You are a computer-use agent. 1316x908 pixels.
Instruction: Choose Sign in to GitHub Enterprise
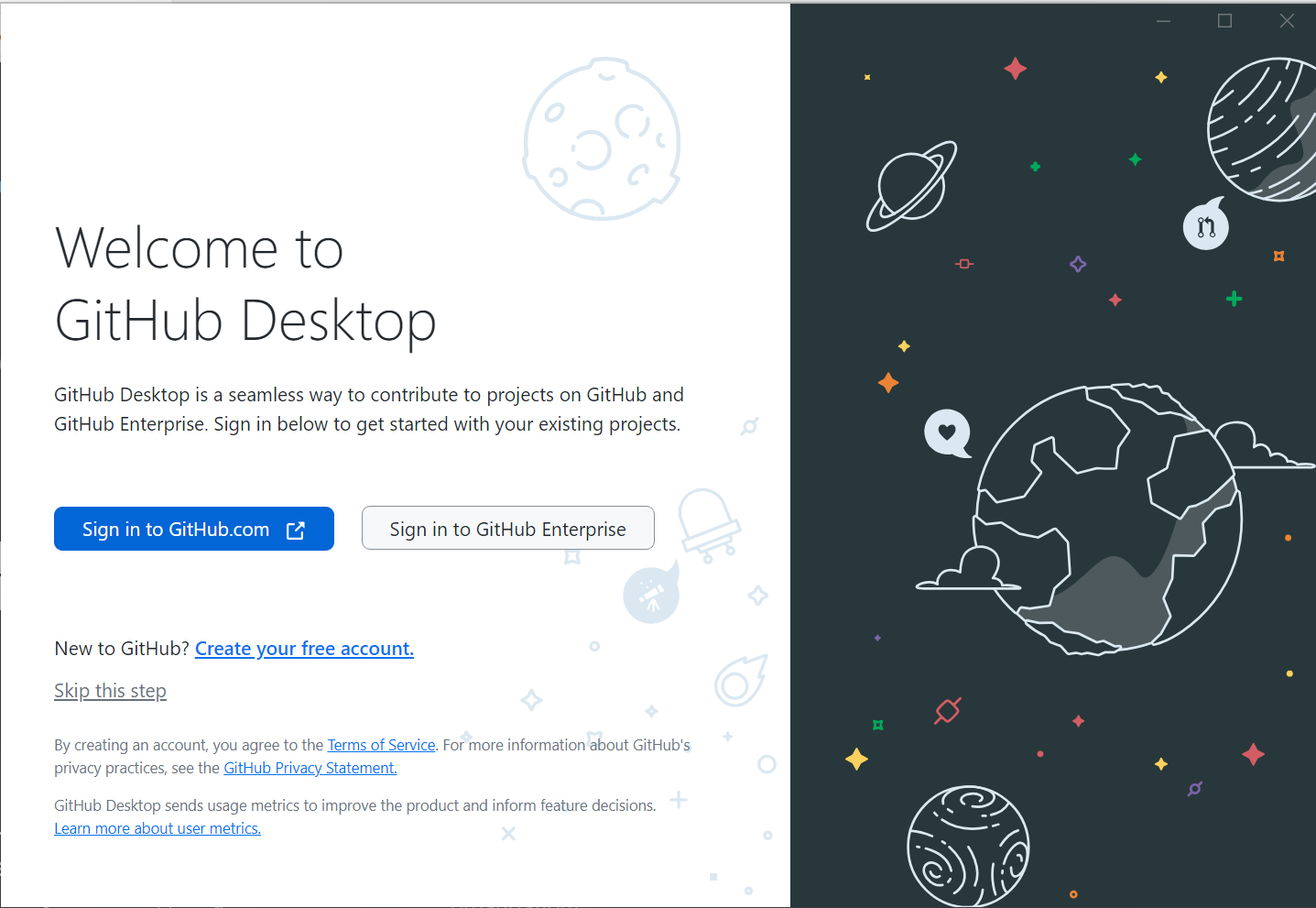pyautogui.click(x=507, y=529)
